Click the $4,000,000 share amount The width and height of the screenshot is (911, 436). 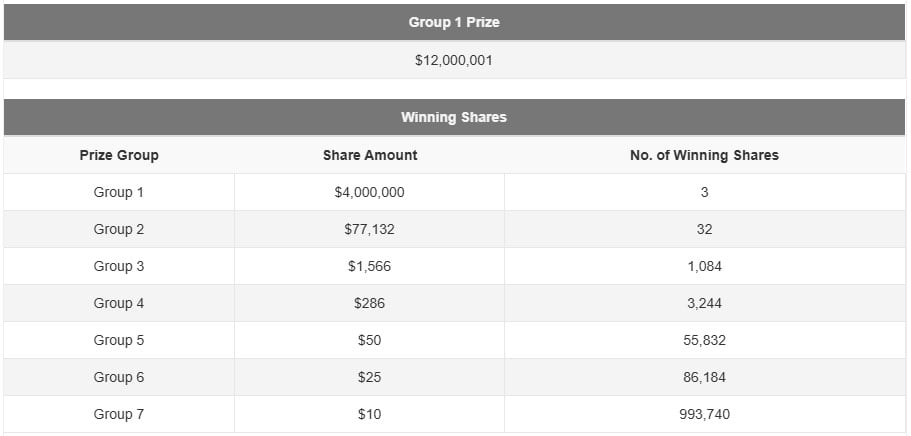370,192
